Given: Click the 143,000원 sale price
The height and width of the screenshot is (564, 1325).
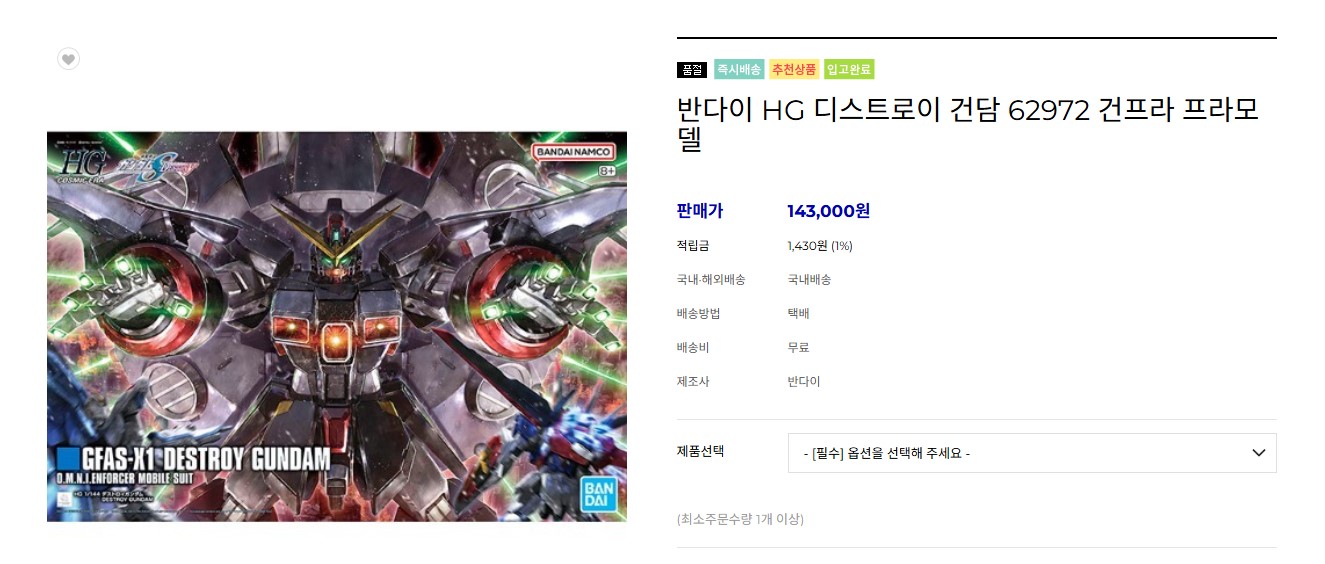Looking at the screenshot, I should click(828, 211).
